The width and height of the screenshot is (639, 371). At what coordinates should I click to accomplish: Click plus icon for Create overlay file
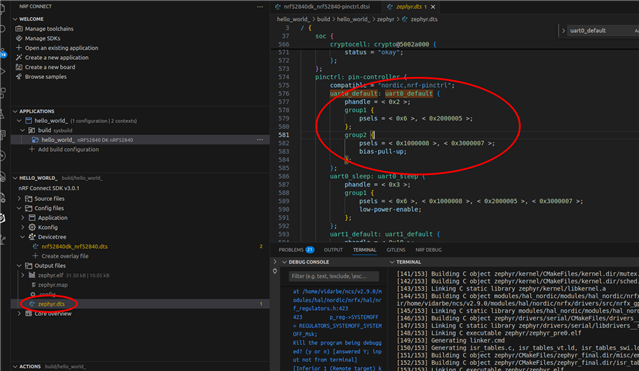tap(35, 256)
